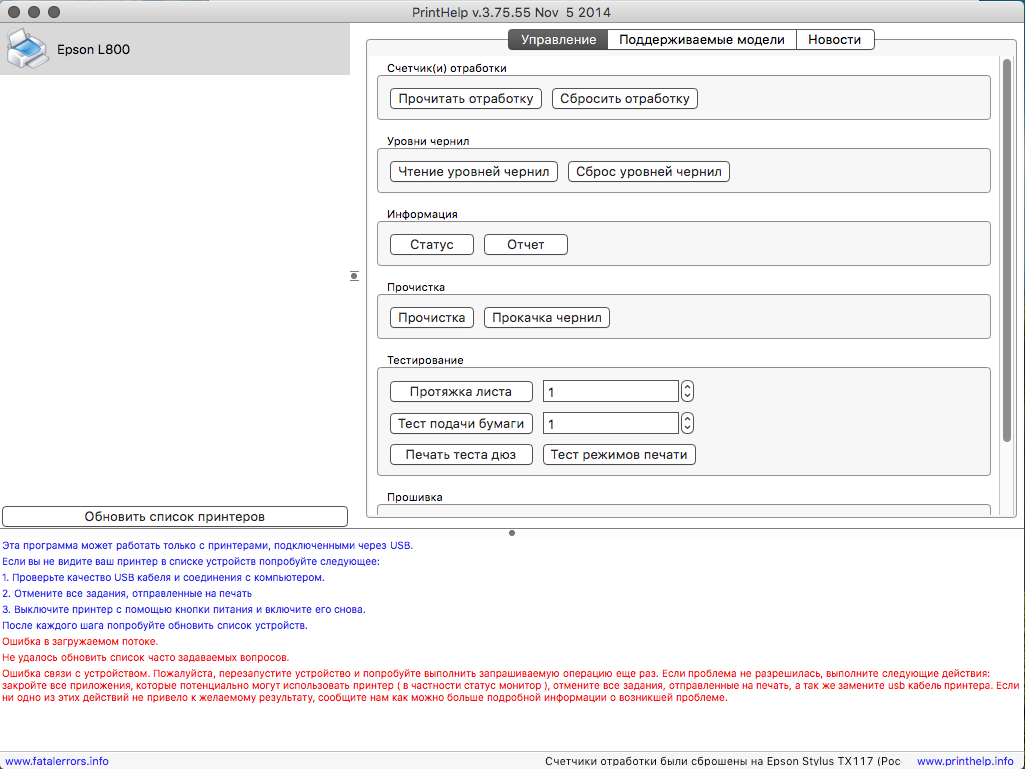Screen dimensions: 1025x769
Task: Click the Статус button
Action: (x=432, y=245)
